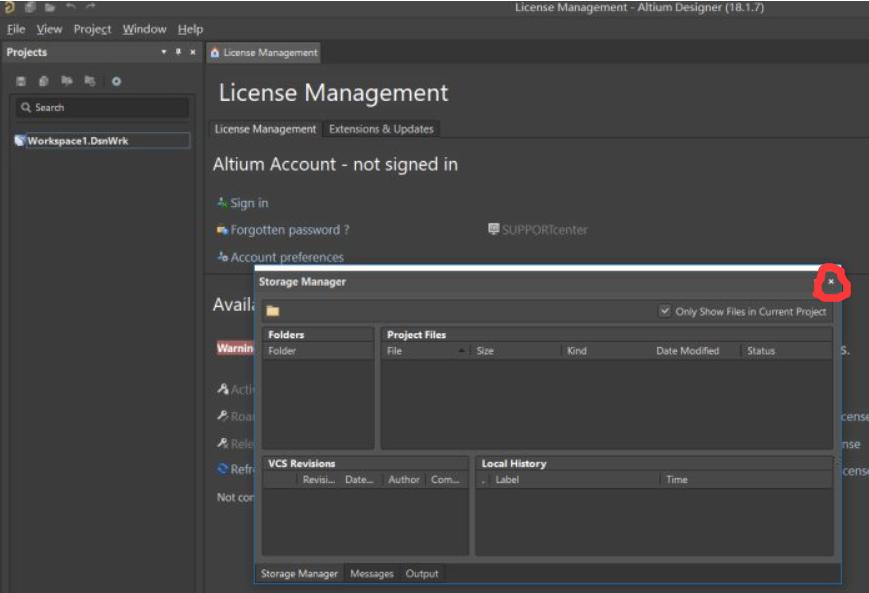Click the 'Altium Account - not signed in' heading

click(x=335, y=164)
